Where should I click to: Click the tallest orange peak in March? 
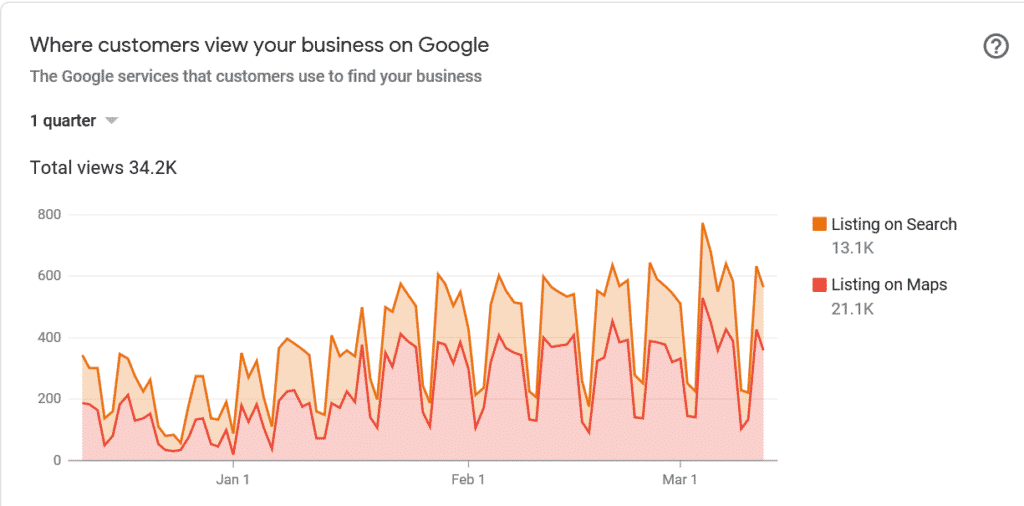[x=702, y=224]
